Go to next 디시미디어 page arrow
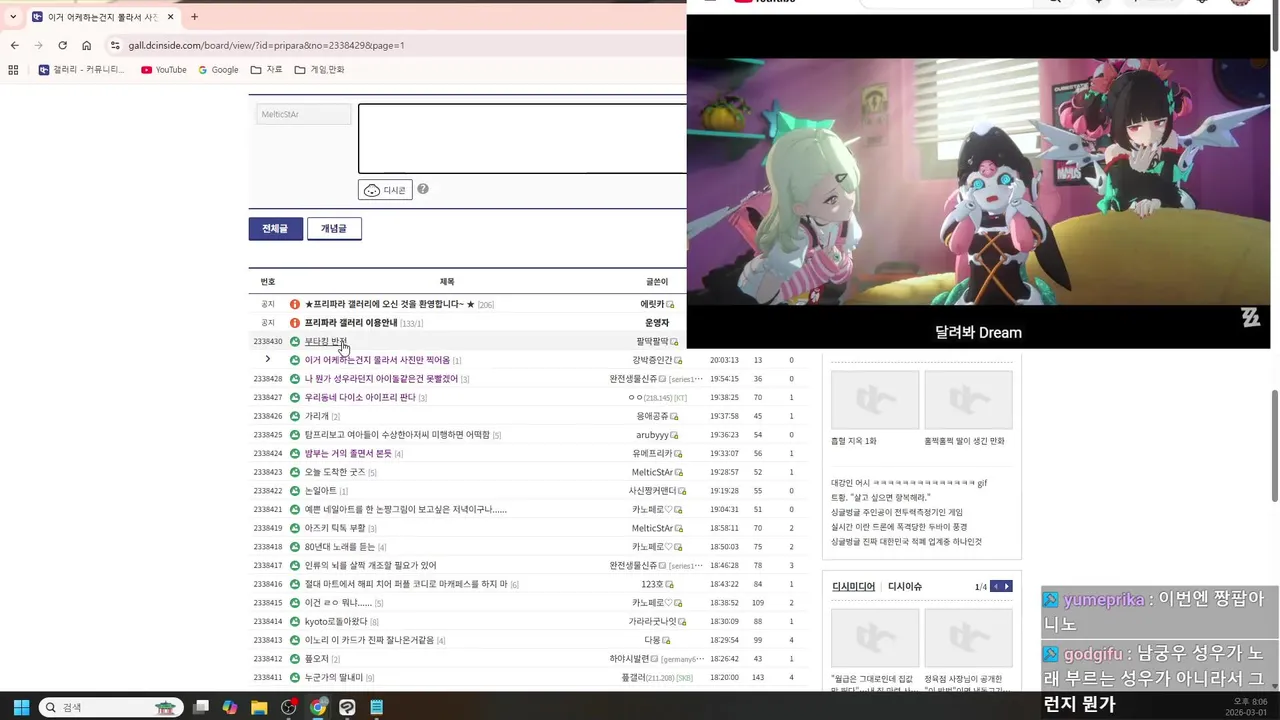This screenshot has height=720, width=1280. [x=1007, y=586]
